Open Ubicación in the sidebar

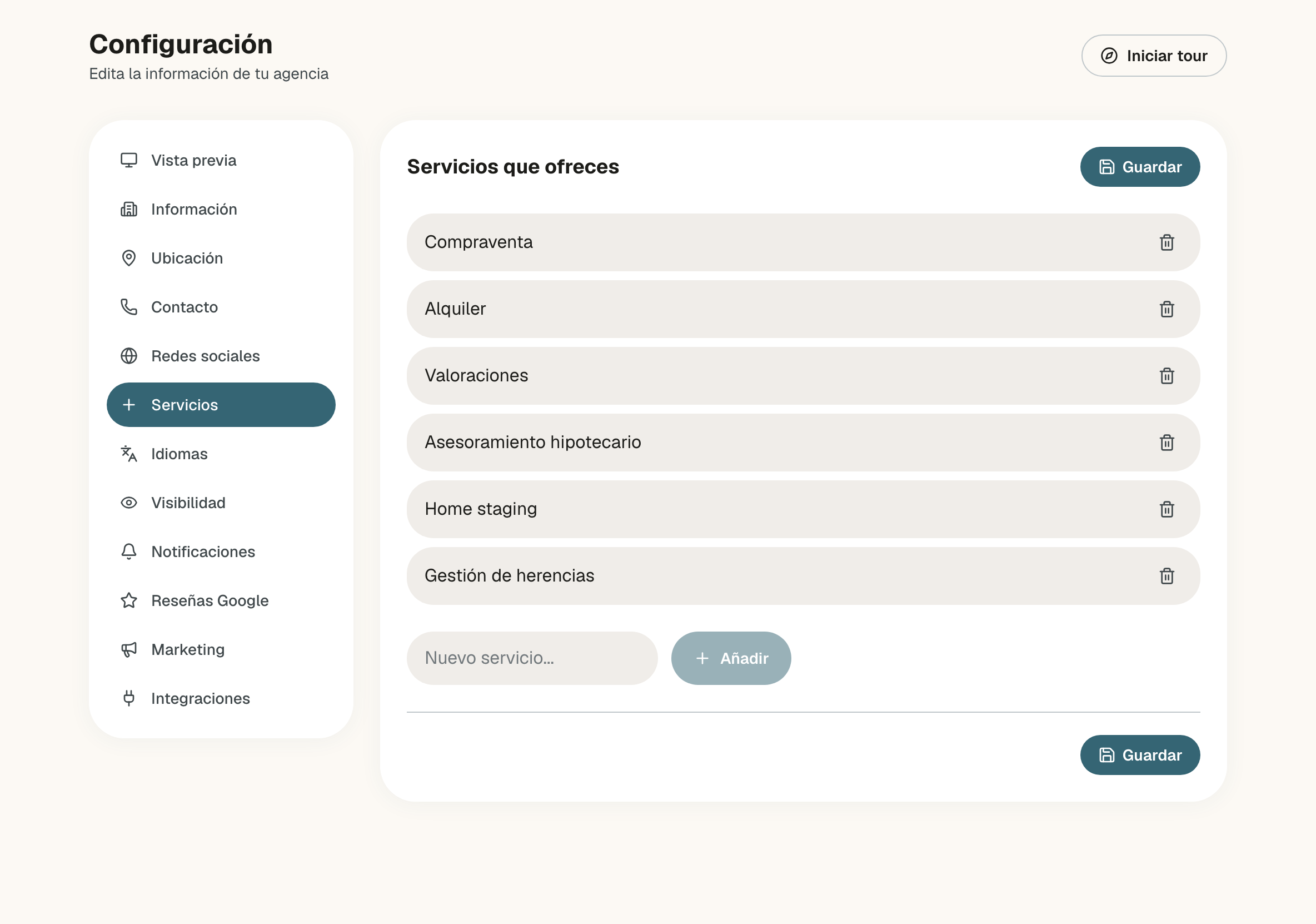tap(221, 258)
